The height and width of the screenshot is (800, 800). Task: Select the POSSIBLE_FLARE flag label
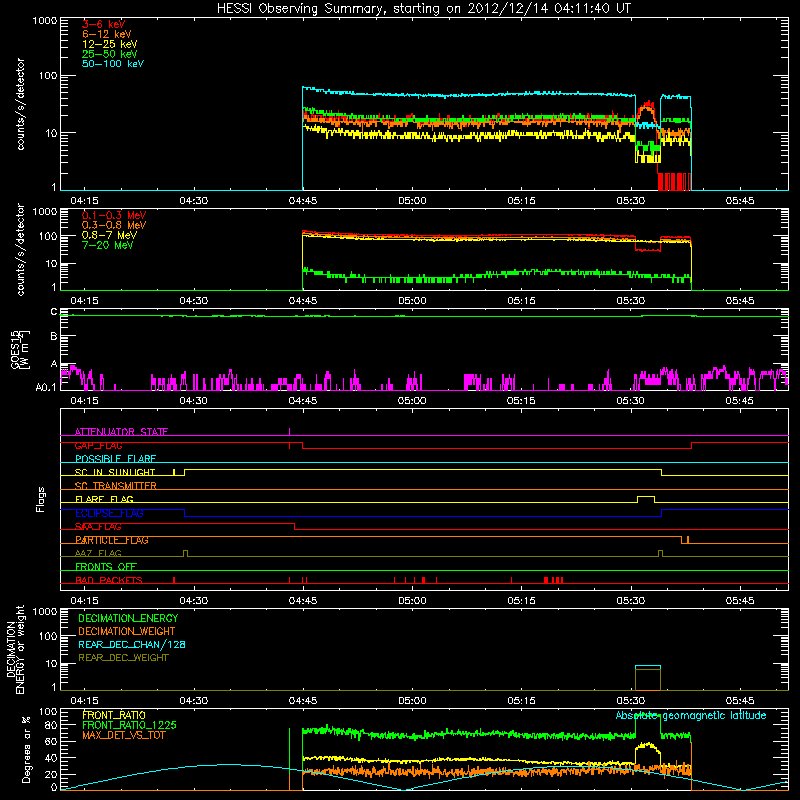pyautogui.click(x=115, y=459)
